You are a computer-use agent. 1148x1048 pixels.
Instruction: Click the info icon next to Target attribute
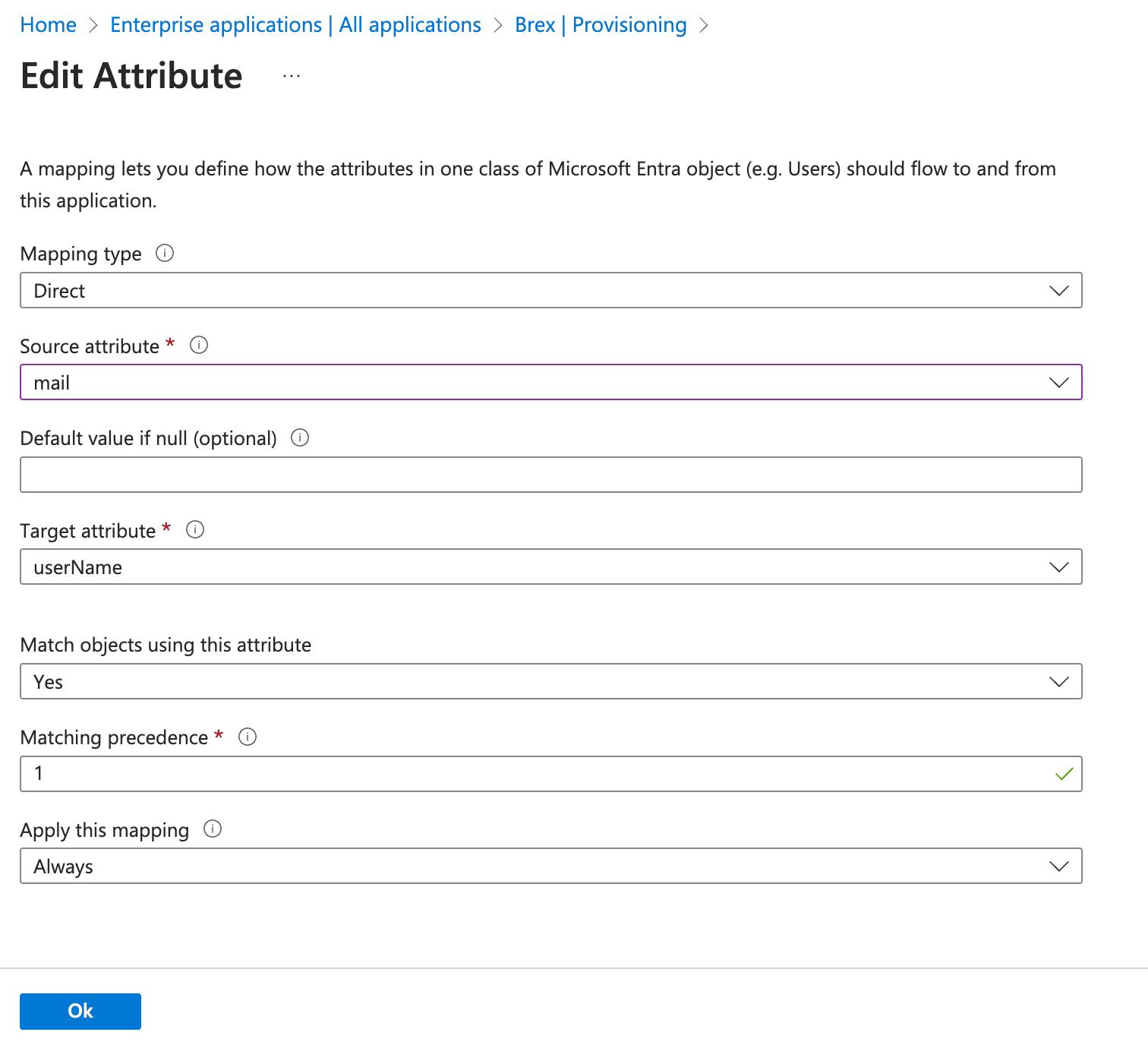coord(195,530)
